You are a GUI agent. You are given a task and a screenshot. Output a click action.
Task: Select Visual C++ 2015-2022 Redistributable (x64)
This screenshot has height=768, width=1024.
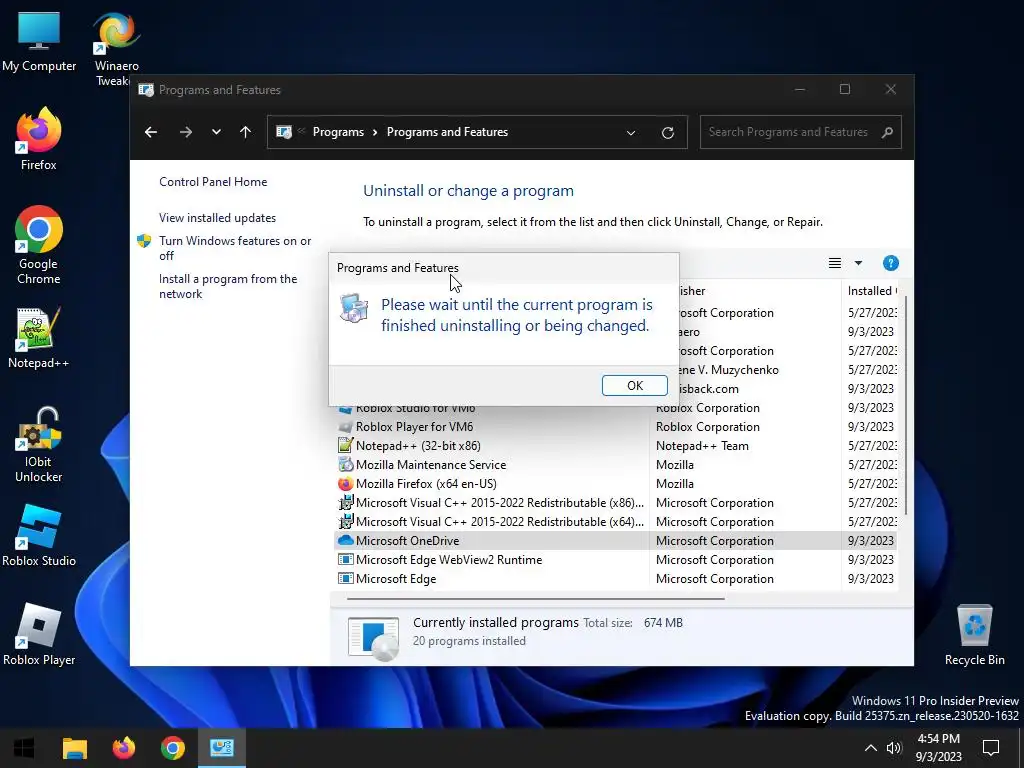614,522
